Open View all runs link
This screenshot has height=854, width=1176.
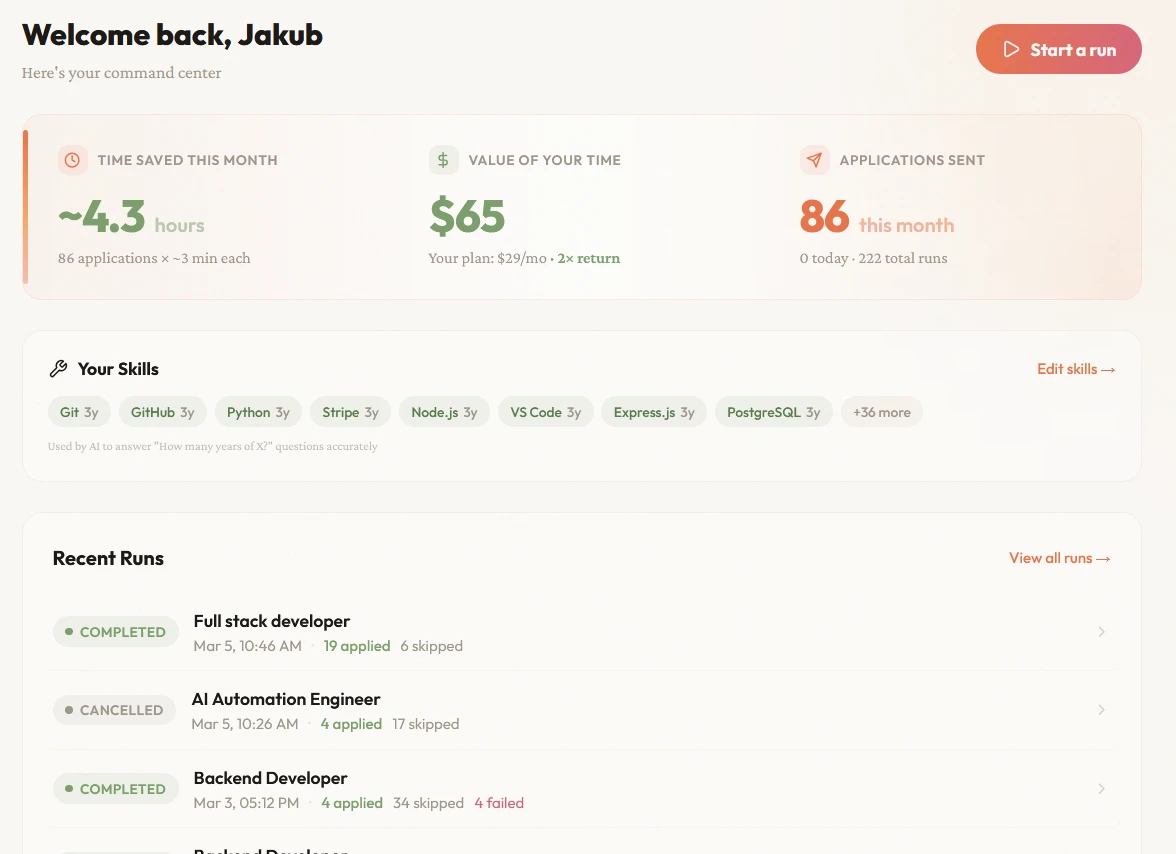(x=1059, y=558)
